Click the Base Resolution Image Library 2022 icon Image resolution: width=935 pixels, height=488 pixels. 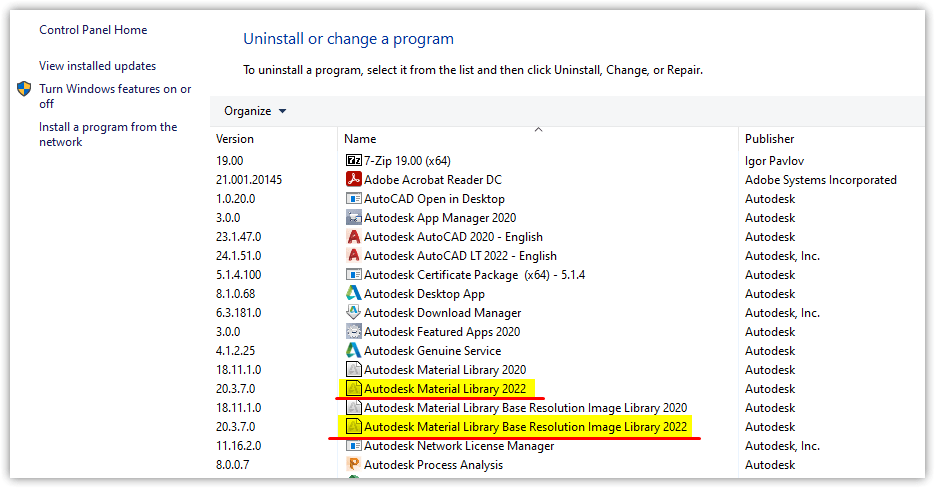click(x=354, y=427)
